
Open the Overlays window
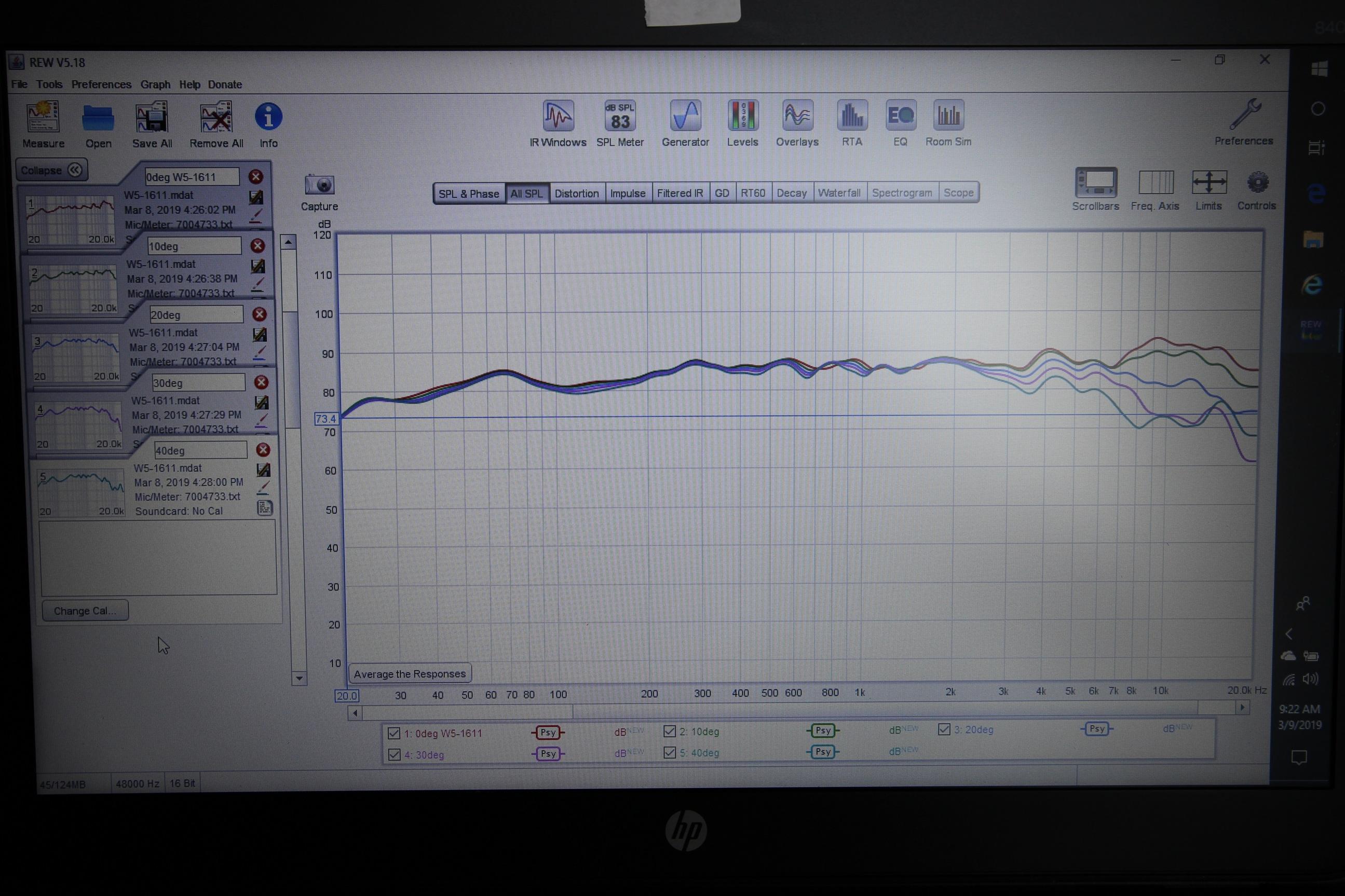point(797,115)
